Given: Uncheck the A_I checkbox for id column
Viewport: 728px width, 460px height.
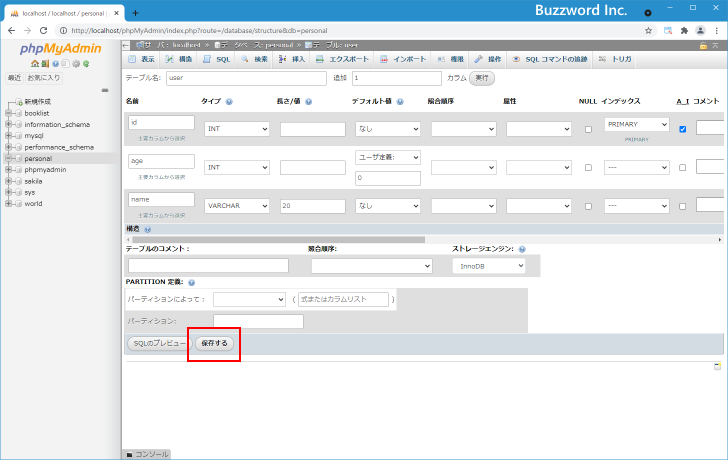Looking at the screenshot, I should coord(683,129).
